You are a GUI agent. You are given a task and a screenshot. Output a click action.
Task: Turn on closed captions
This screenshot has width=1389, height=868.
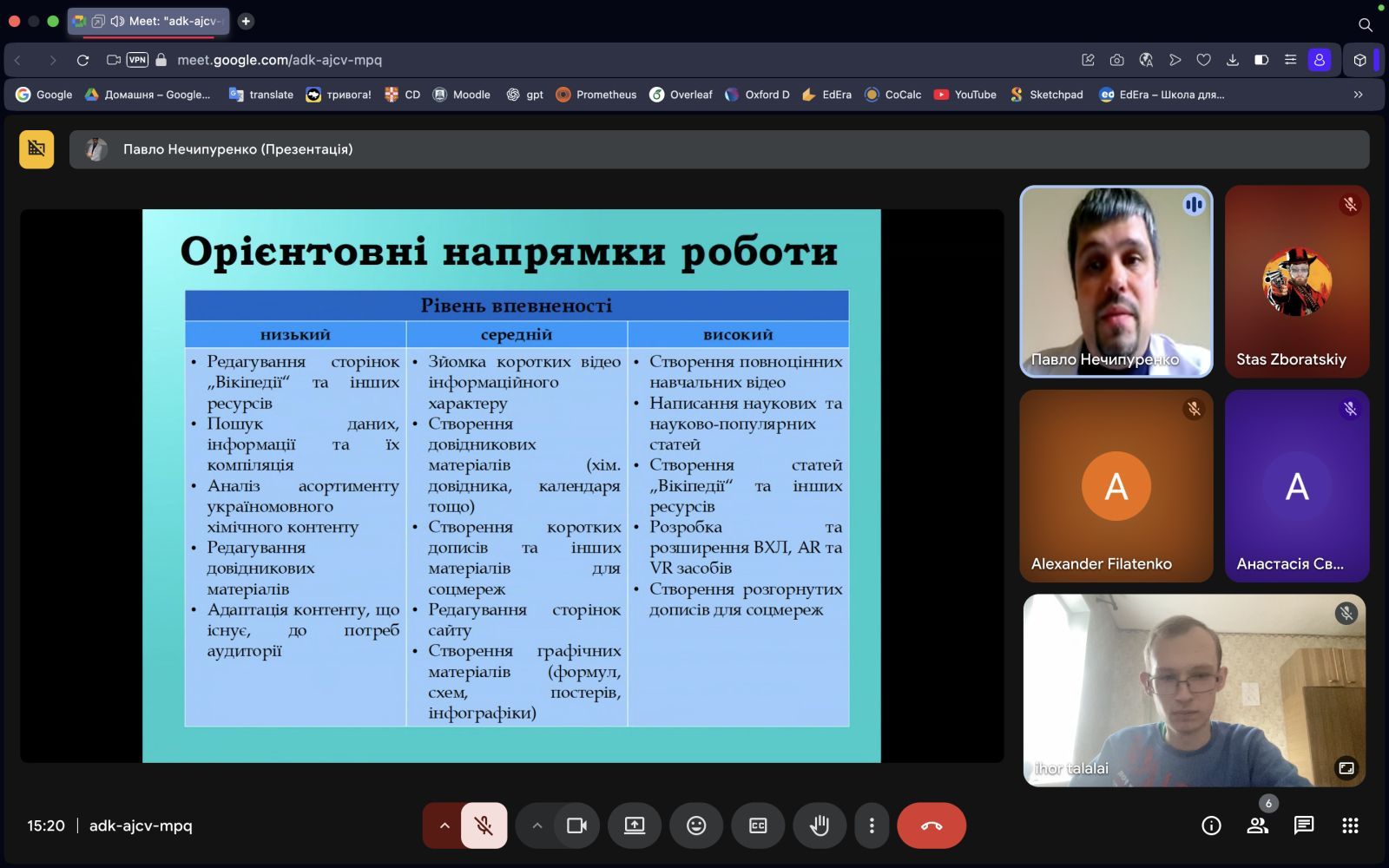pyautogui.click(x=758, y=825)
